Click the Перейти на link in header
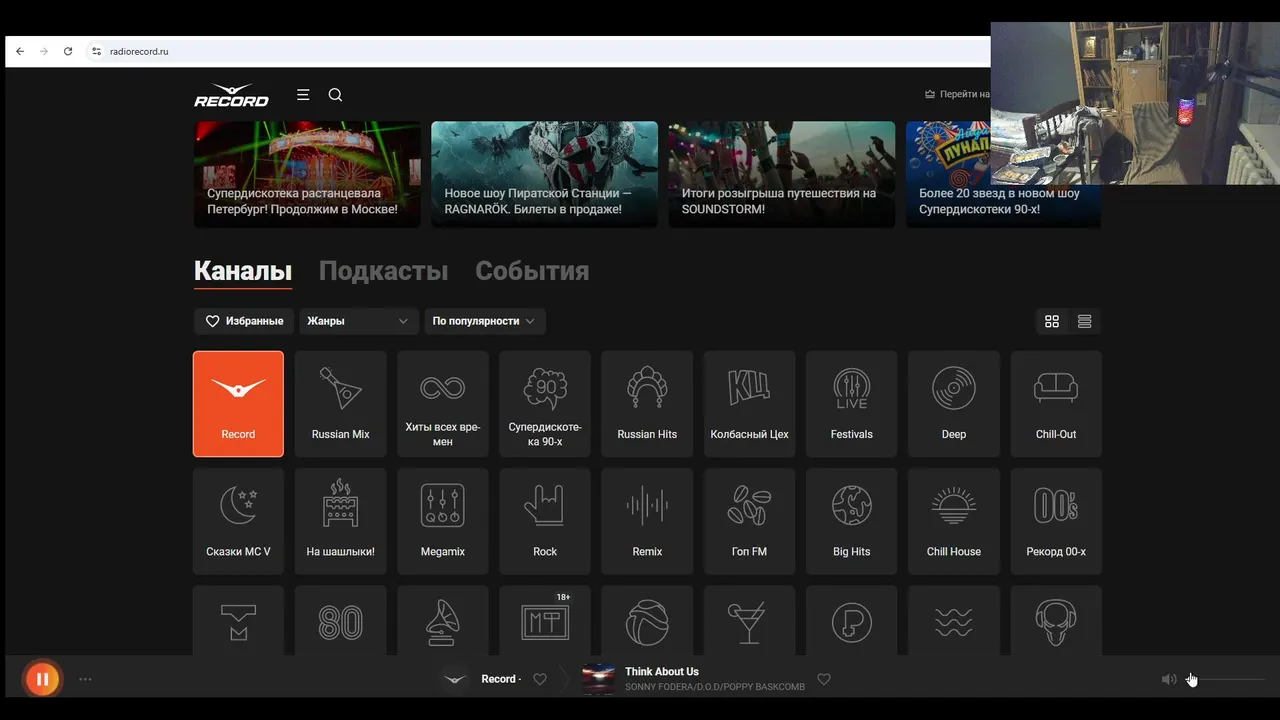 pyautogui.click(x=957, y=94)
